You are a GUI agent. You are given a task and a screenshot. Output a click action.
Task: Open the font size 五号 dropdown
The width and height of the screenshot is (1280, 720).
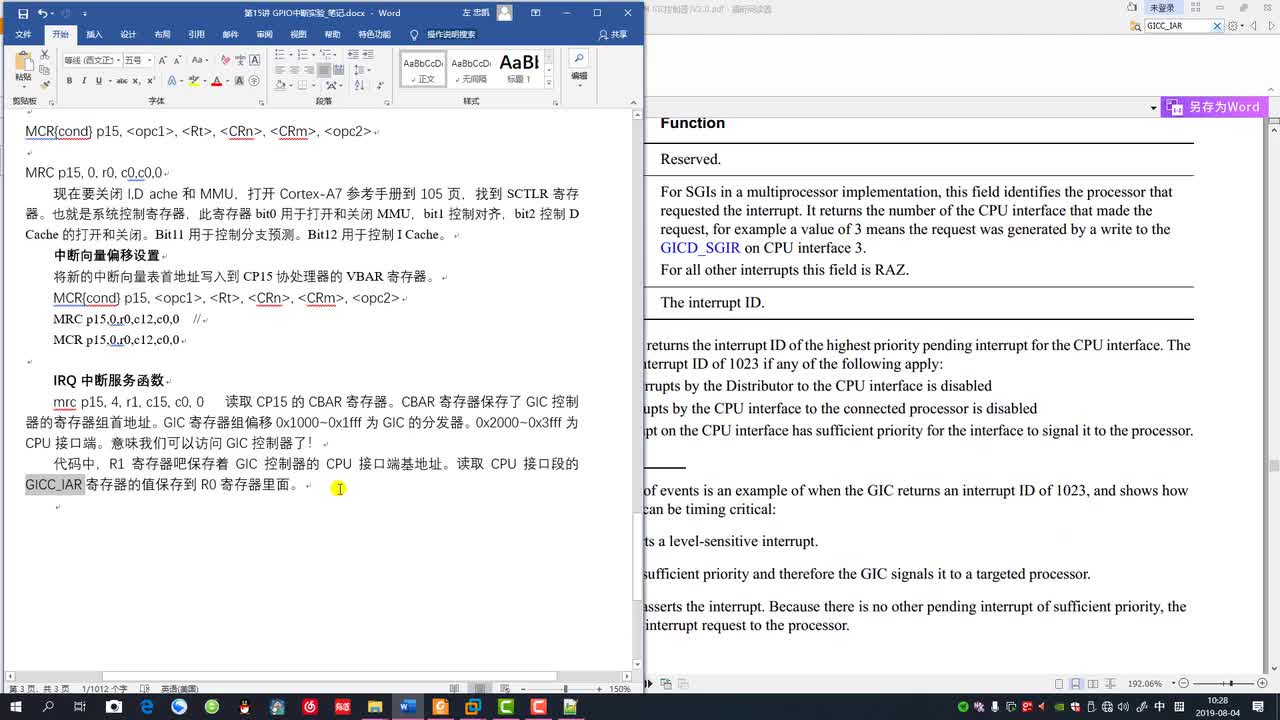click(149, 61)
